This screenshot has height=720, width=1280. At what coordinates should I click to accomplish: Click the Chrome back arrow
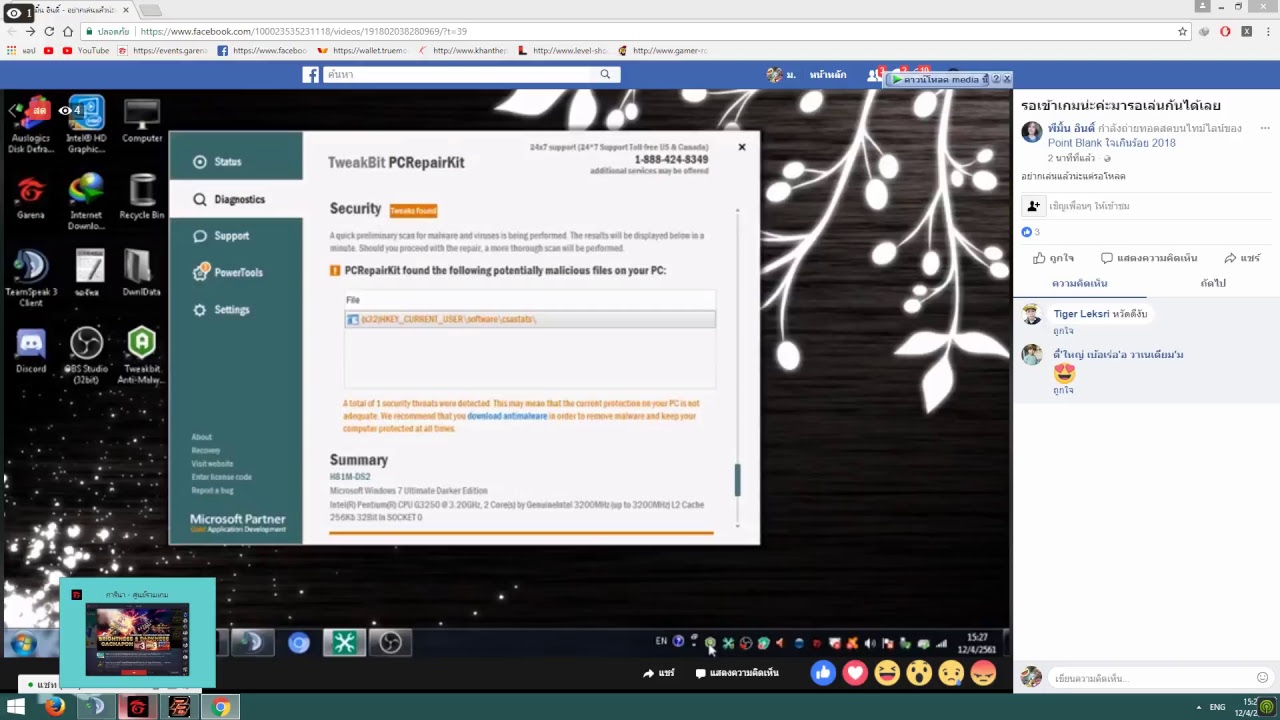(12, 31)
